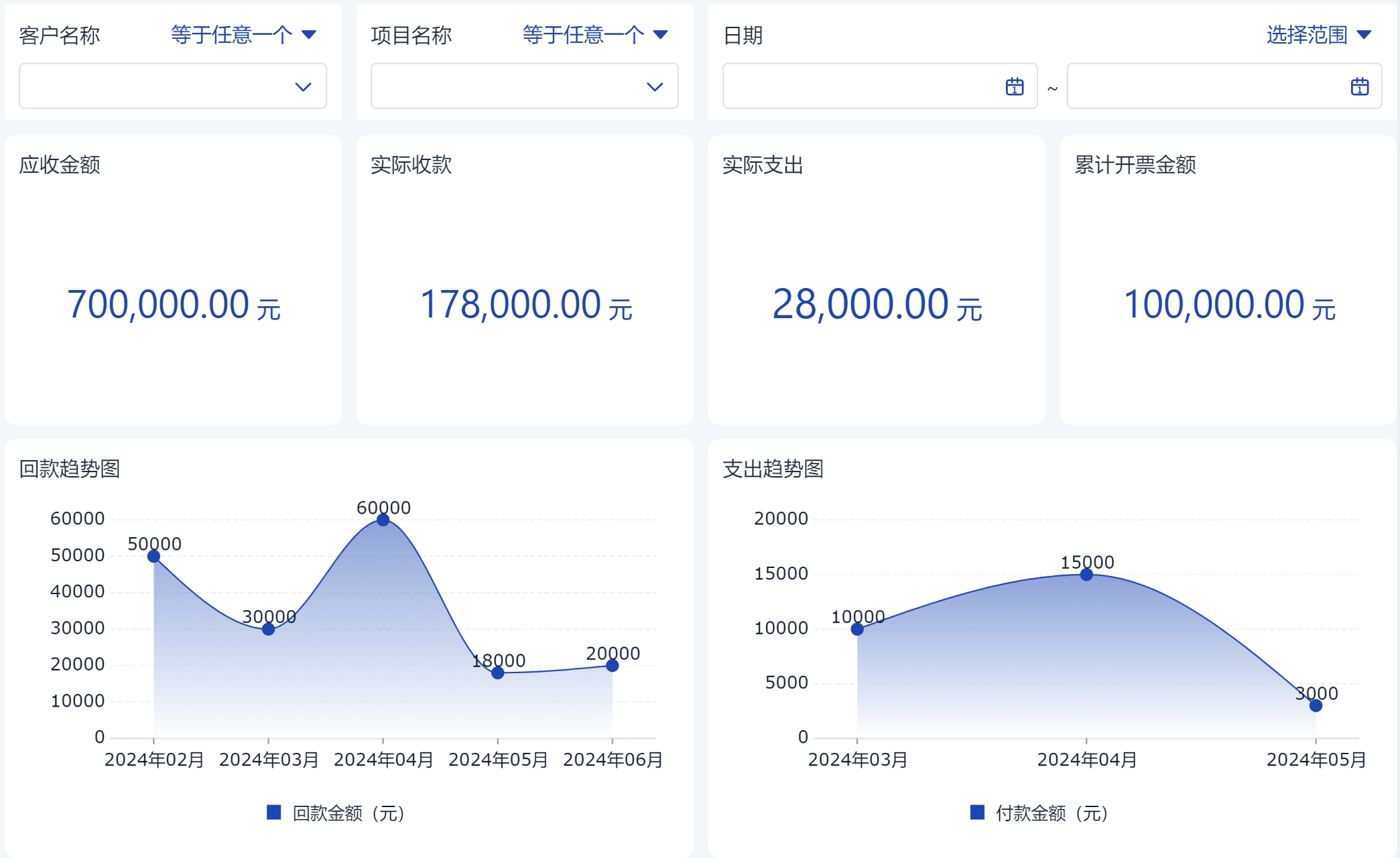Image resolution: width=1400 pixels, height=858 pixels.
Task: Toggle 付款金额（元）legend label
Action: pos(1052,813)
